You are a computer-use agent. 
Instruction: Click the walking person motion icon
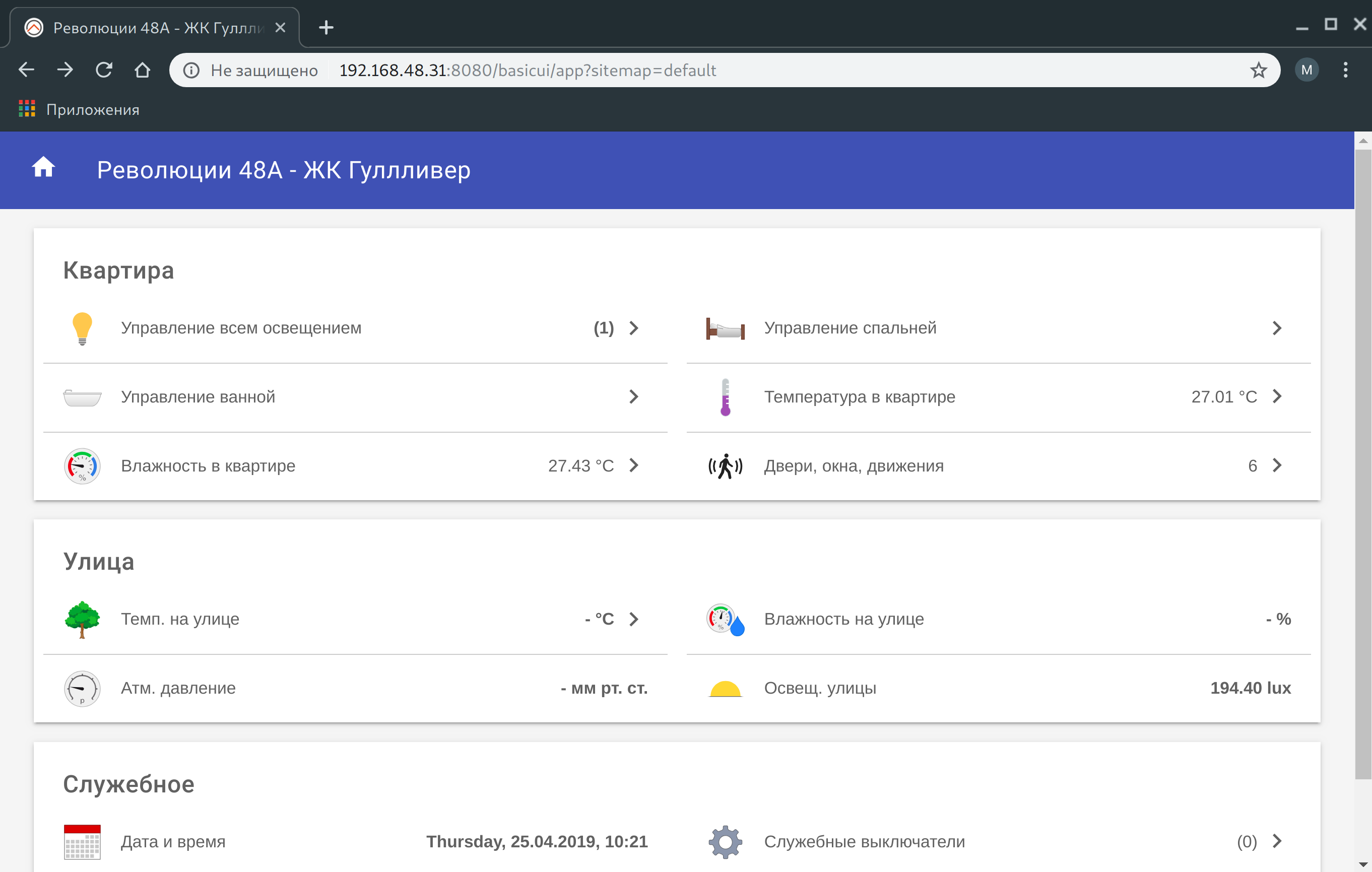(725, 466)
